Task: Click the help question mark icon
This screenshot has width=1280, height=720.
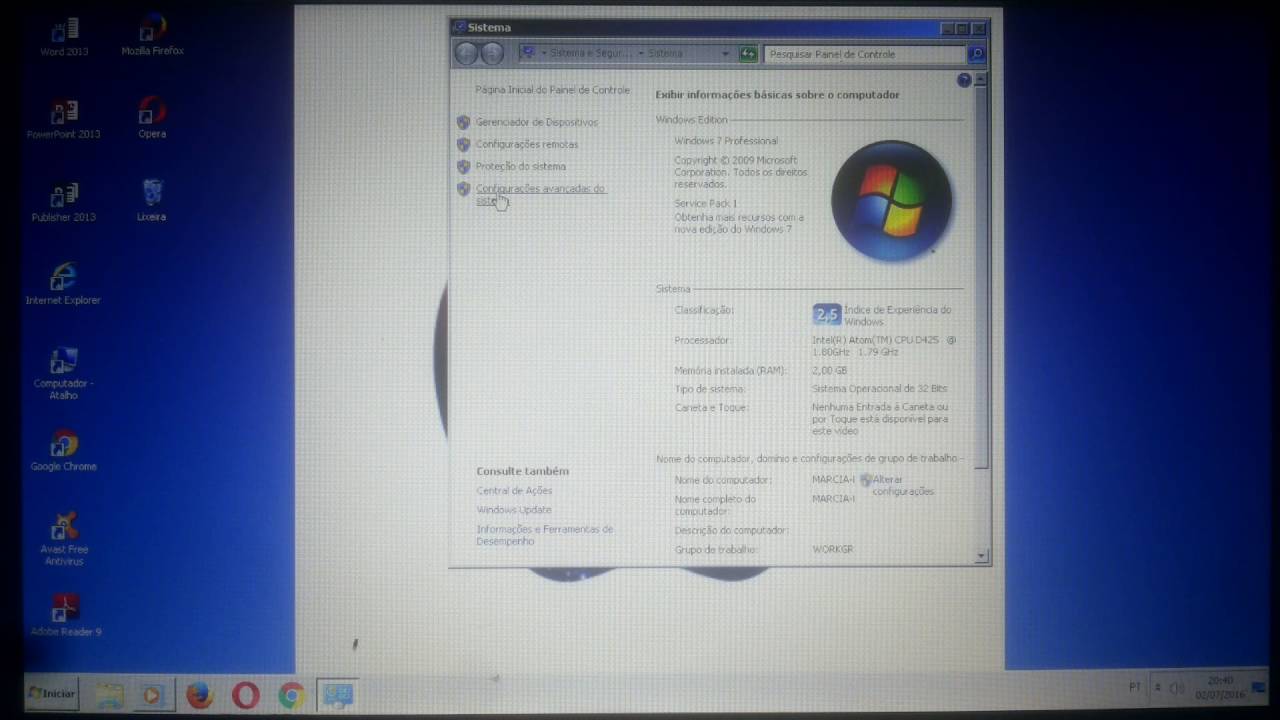Action: (964, 80)
